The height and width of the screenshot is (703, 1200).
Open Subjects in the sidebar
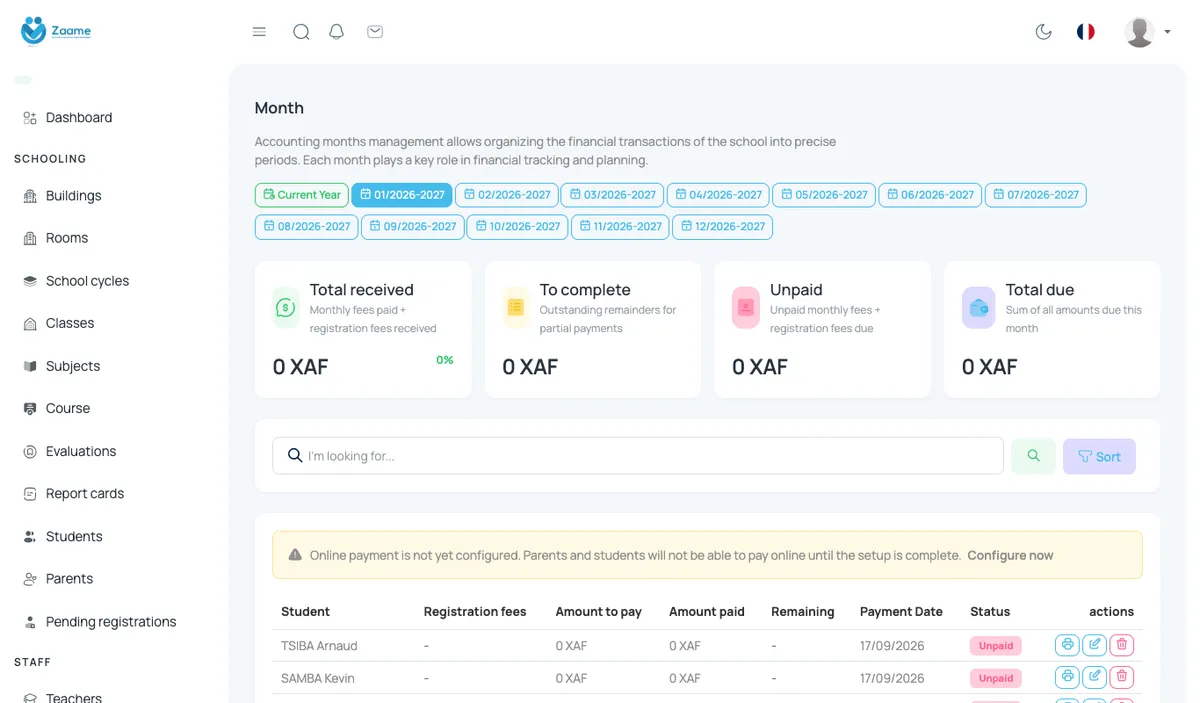coord(62,366)
